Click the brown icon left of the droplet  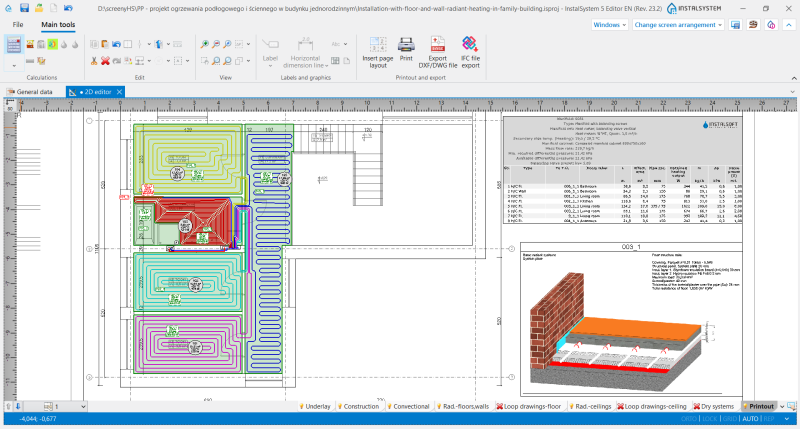[x=753, y=24]
